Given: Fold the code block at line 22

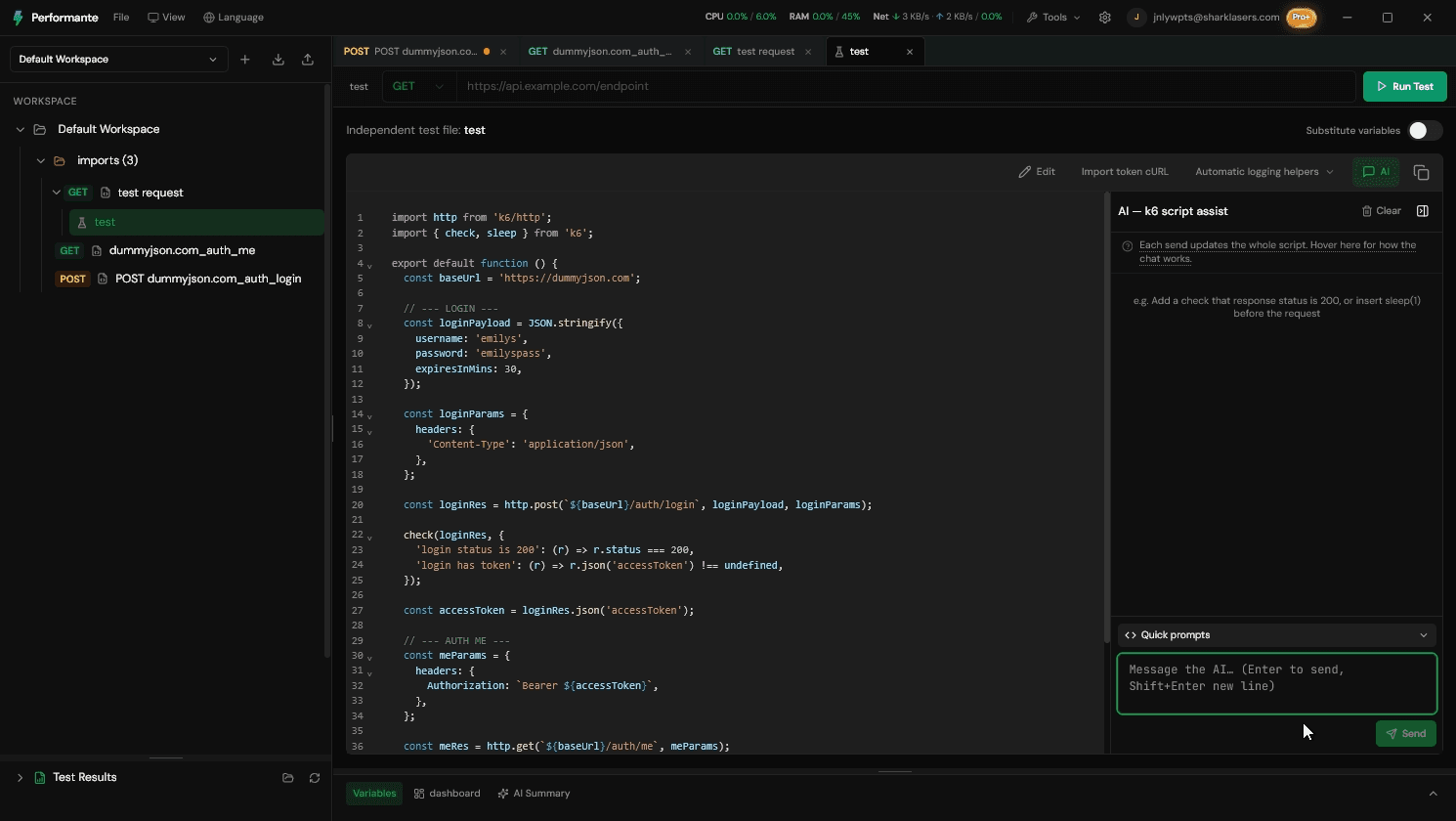Looking at the screenshot, I should tap(369, 537).
